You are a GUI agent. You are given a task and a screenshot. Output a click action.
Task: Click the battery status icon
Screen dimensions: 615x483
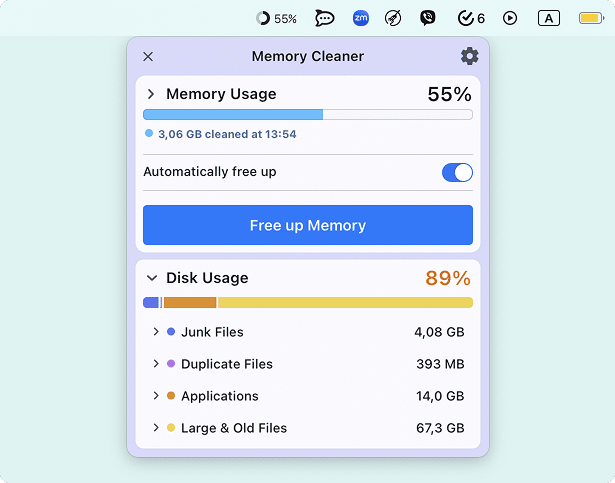pos(591,18)
